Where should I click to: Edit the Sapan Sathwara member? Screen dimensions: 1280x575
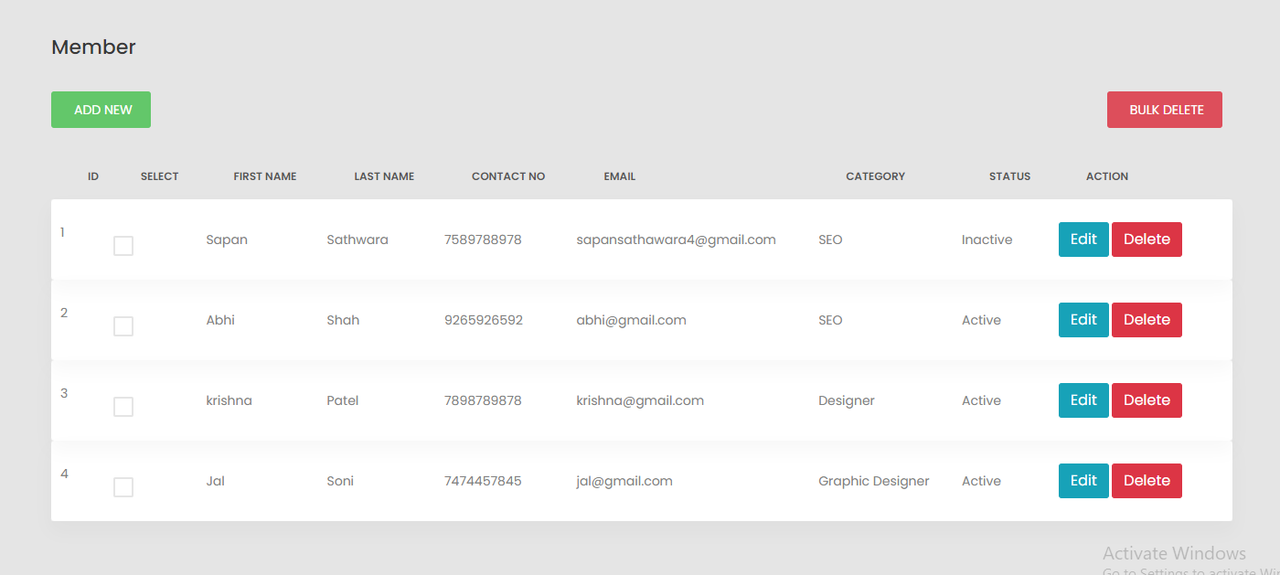(x=1084, y=240)
